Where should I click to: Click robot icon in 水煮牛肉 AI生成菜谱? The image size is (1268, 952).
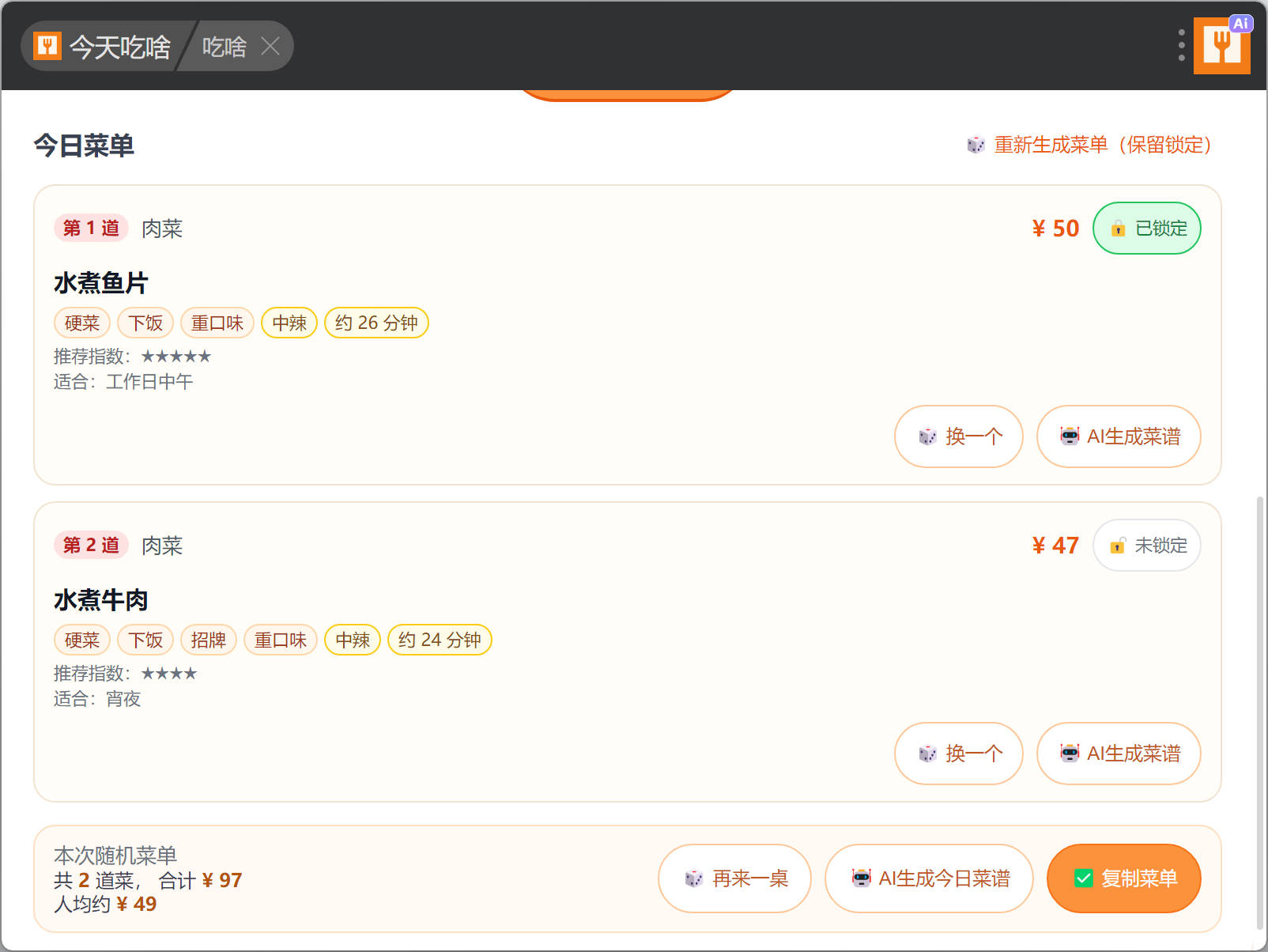tap(1070, 753)
